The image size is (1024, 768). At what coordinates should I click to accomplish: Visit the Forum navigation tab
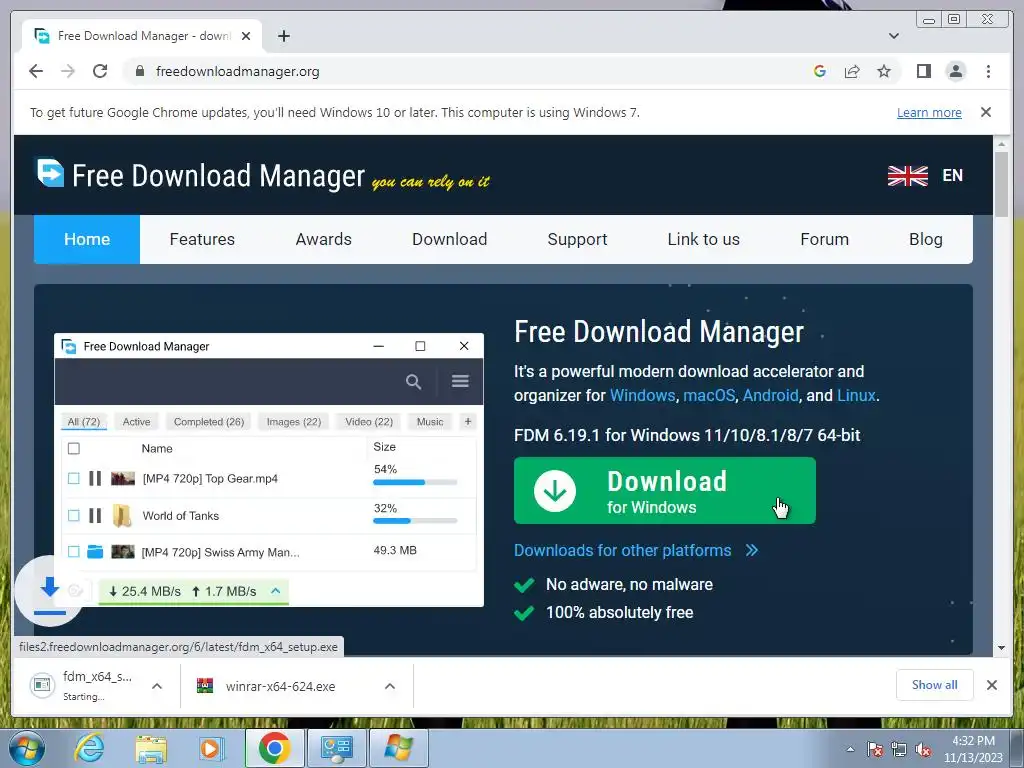point(824,239)
